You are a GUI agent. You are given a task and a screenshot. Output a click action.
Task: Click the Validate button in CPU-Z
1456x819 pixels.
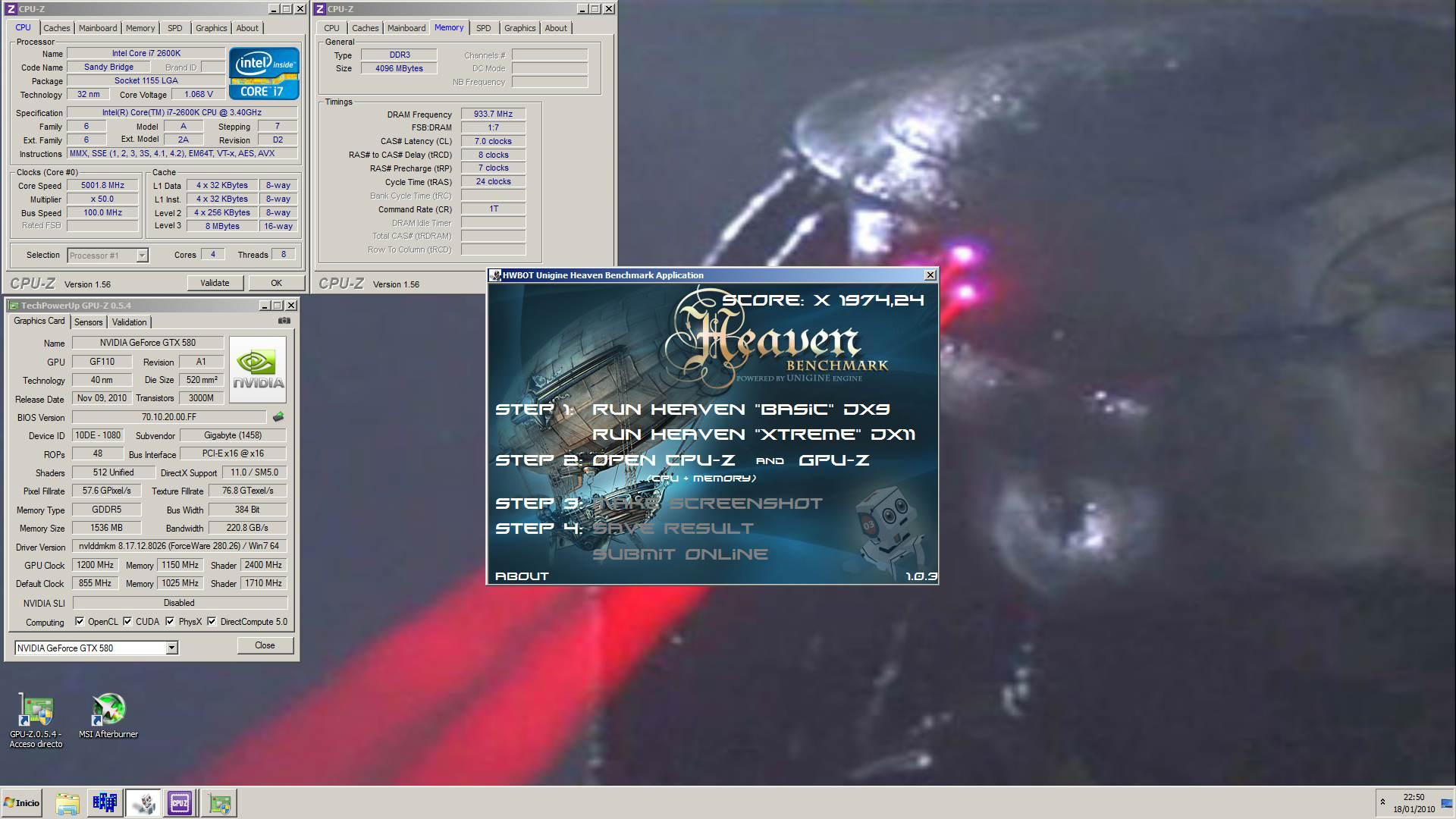pos(215,283)
